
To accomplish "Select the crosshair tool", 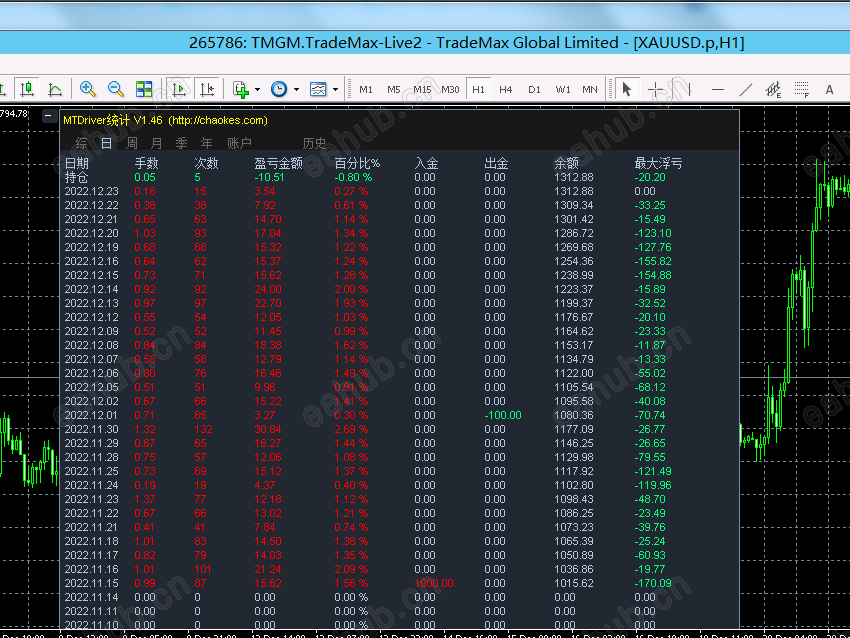I will click(x=655, y=89).
